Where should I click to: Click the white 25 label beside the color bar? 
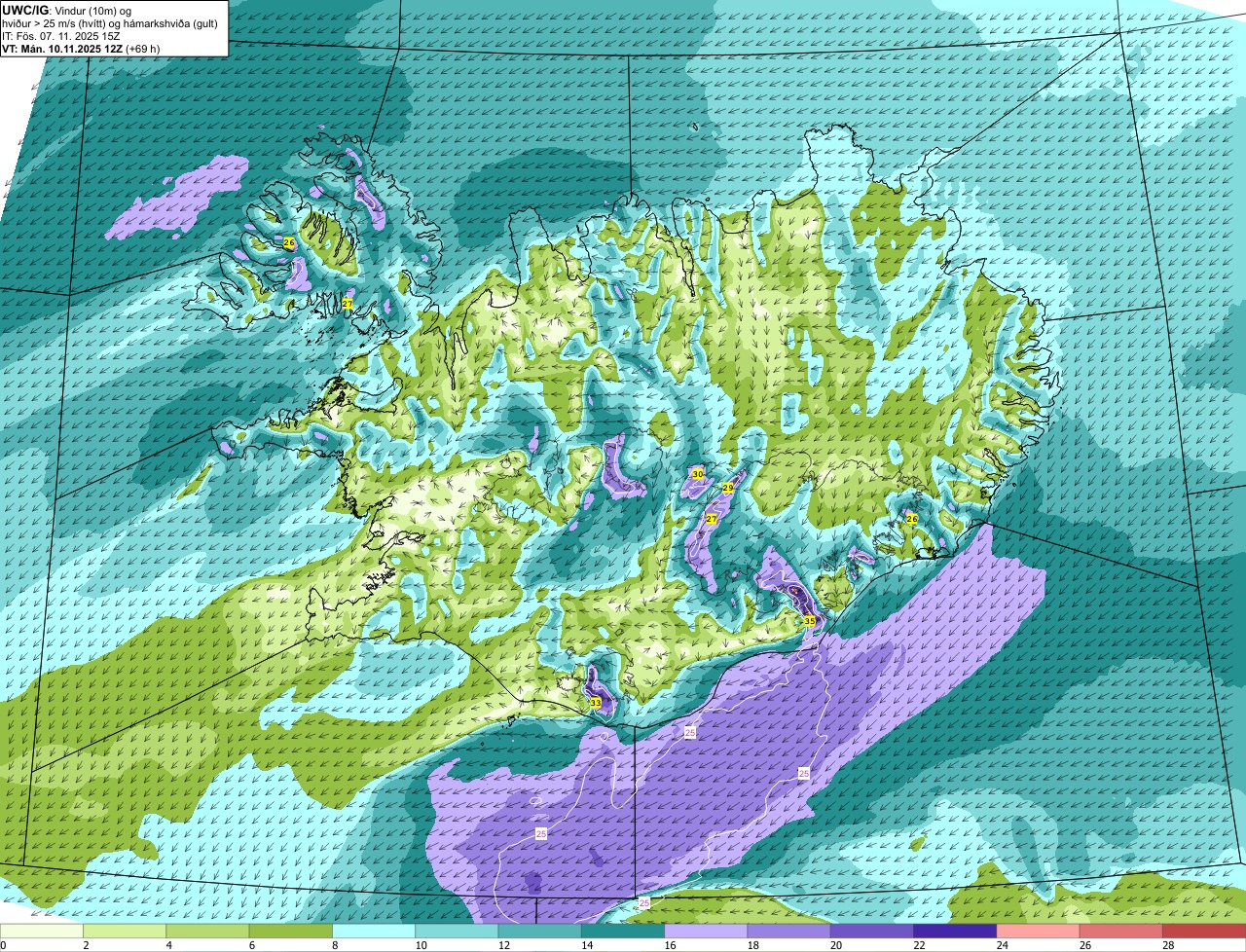click(643, 903)
